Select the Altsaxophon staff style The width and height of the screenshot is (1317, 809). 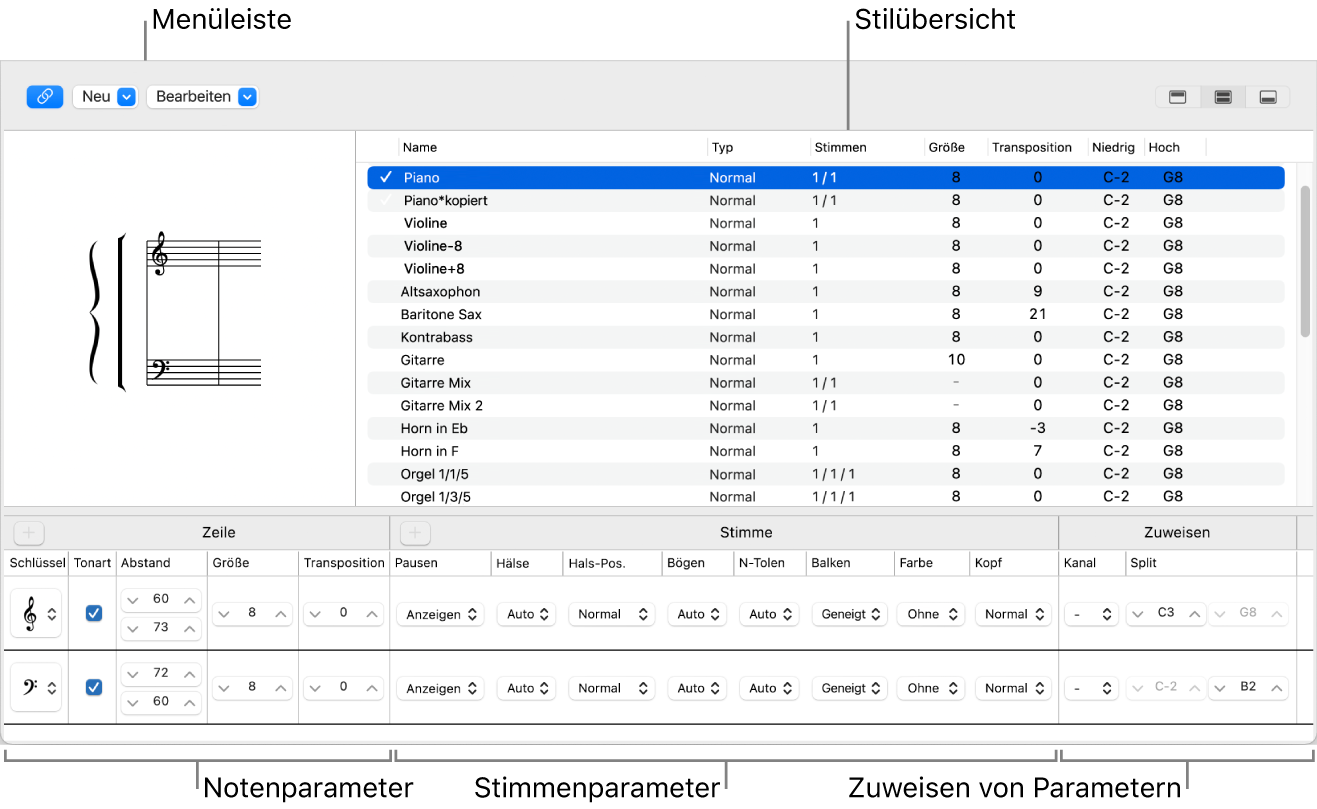(440, 292)
